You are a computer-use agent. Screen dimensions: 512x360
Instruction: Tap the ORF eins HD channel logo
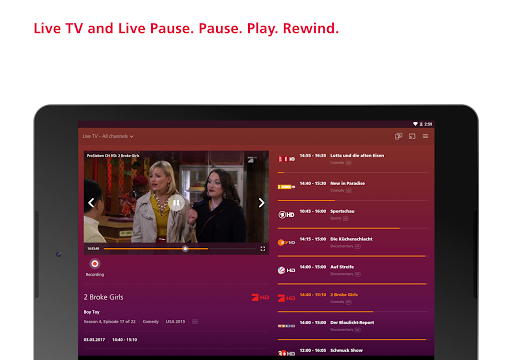coord(286,159)
